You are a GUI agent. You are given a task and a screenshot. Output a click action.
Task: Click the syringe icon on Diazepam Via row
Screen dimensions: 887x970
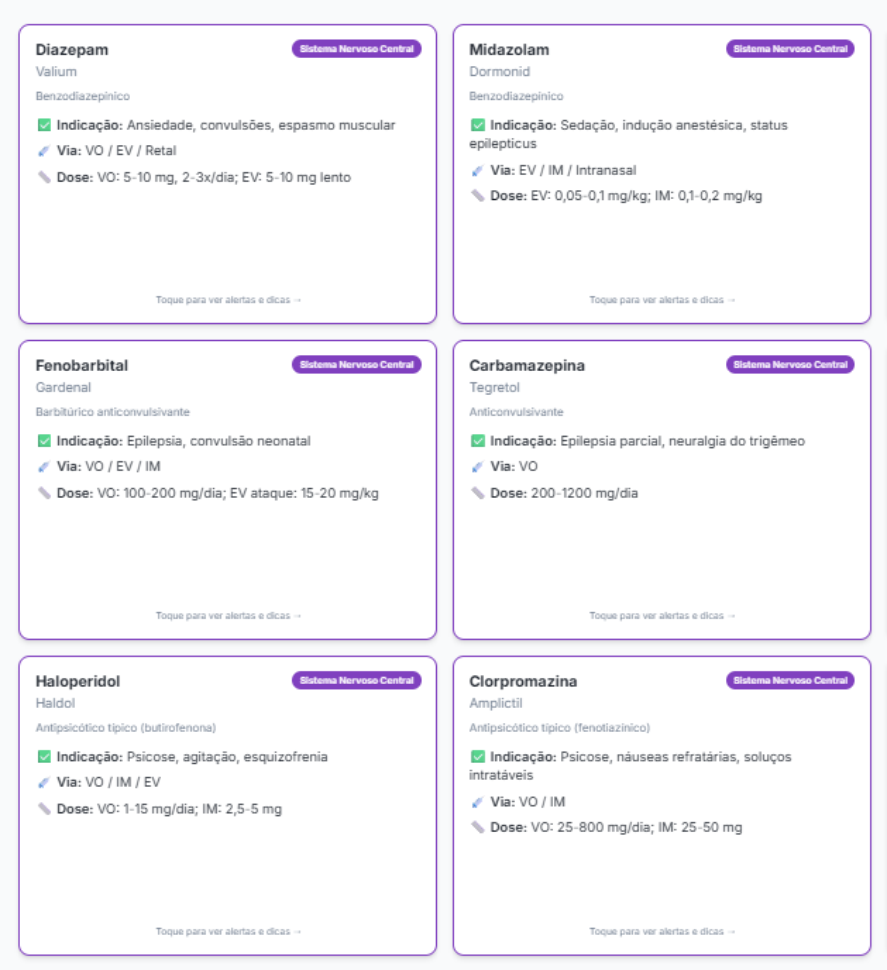pos(44,152)
